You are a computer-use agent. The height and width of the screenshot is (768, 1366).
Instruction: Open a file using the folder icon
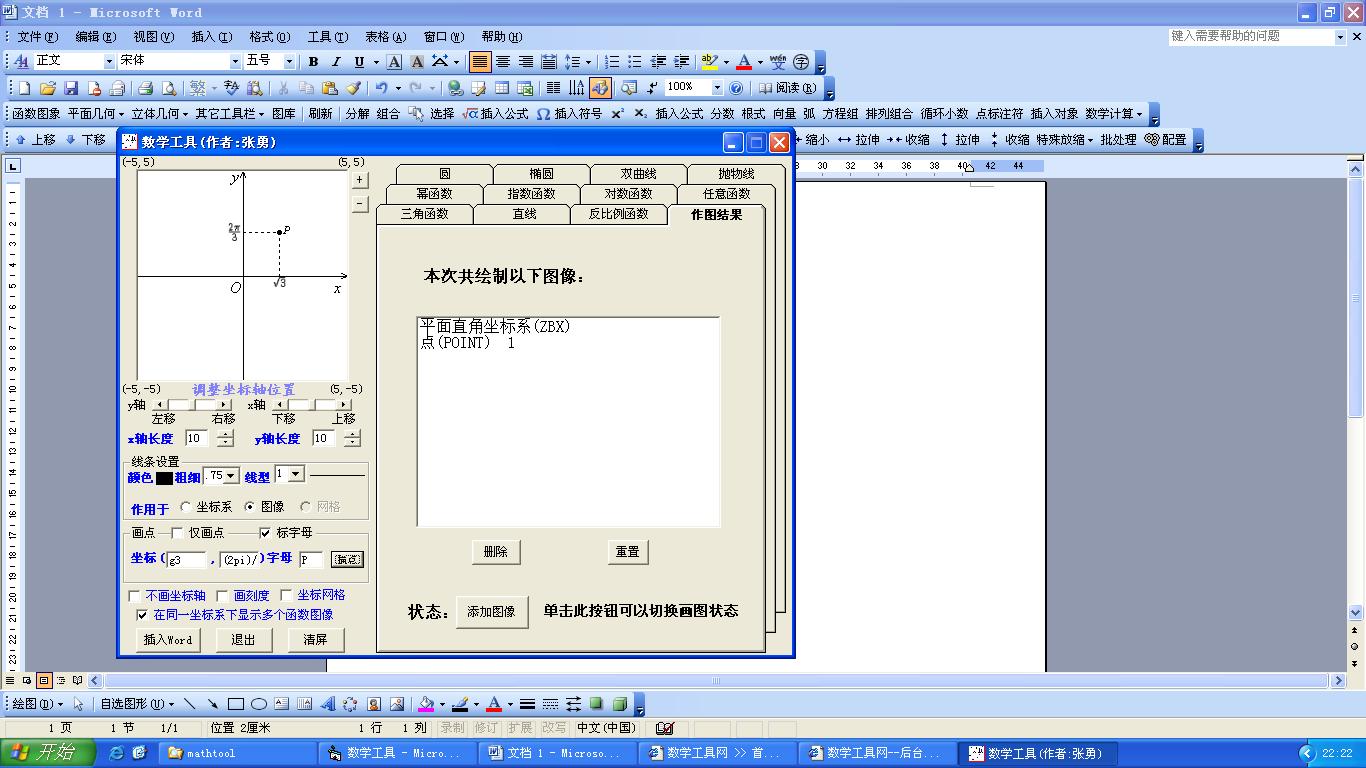48,88
